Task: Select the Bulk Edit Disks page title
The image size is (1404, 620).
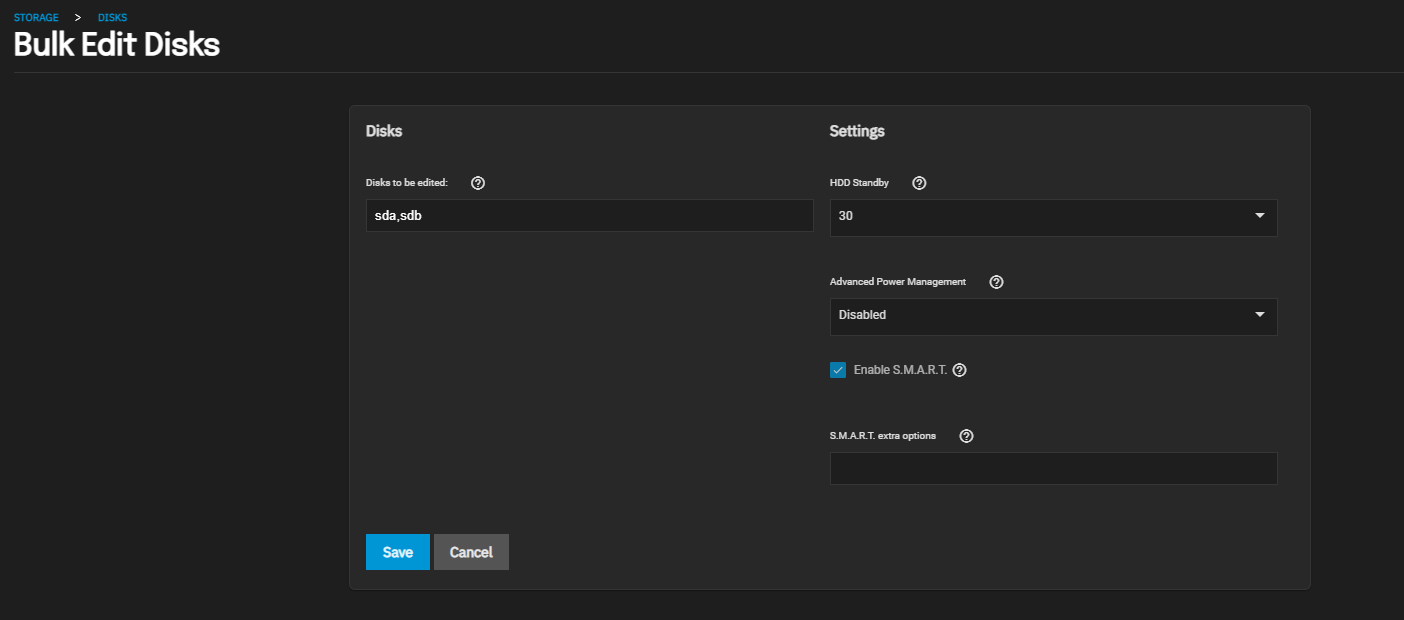Action: click(x=117, y=45)
